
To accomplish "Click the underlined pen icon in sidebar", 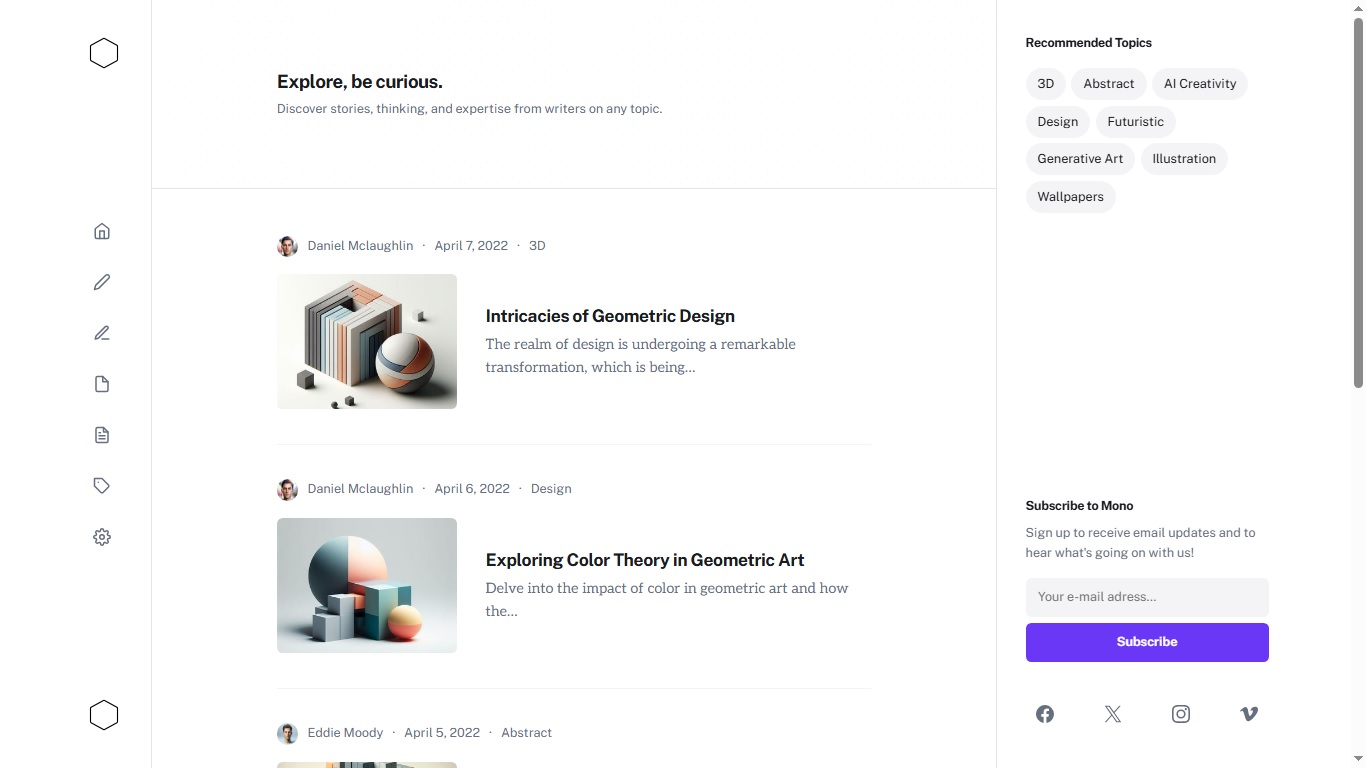I will tap(102, 334).
